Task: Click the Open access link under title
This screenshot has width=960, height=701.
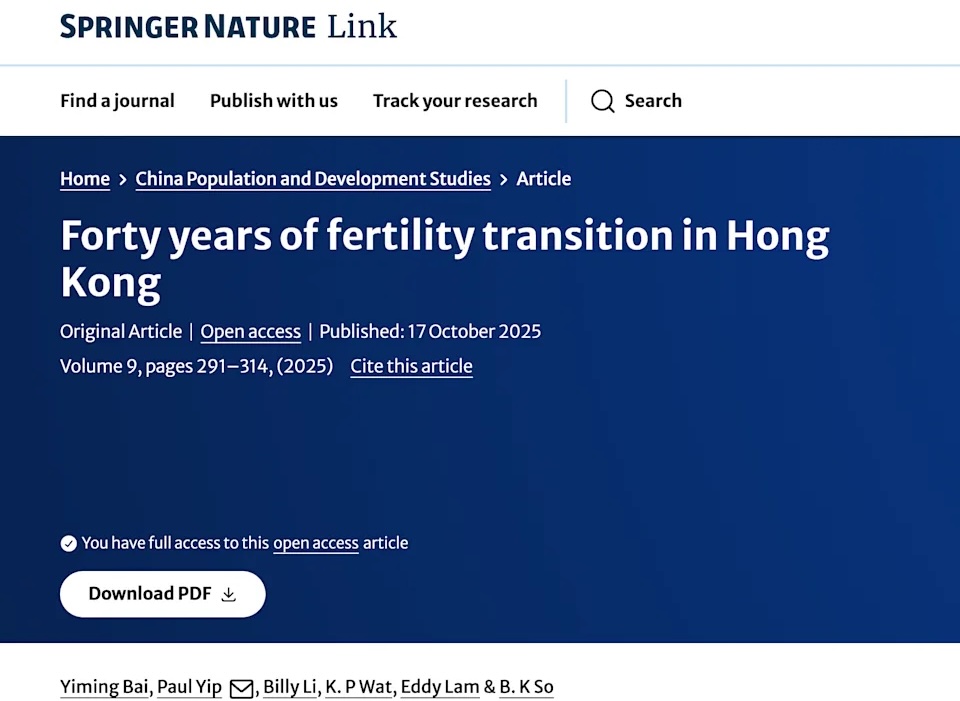Action: pyautogui.click(x=251, y=332)
